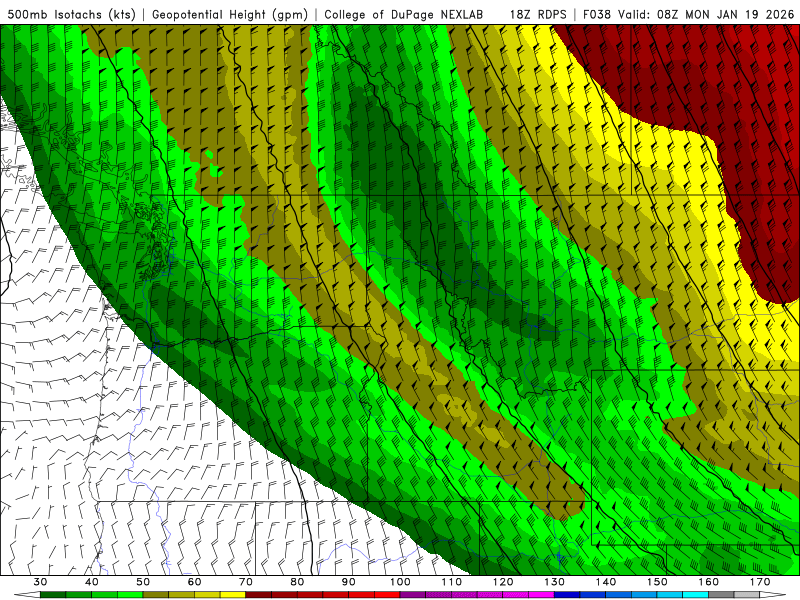Viewport: 800px width, 600px height.
Task: Click the 'Geopotential Height (gpm)' header text
Action: tap(230, 14)
